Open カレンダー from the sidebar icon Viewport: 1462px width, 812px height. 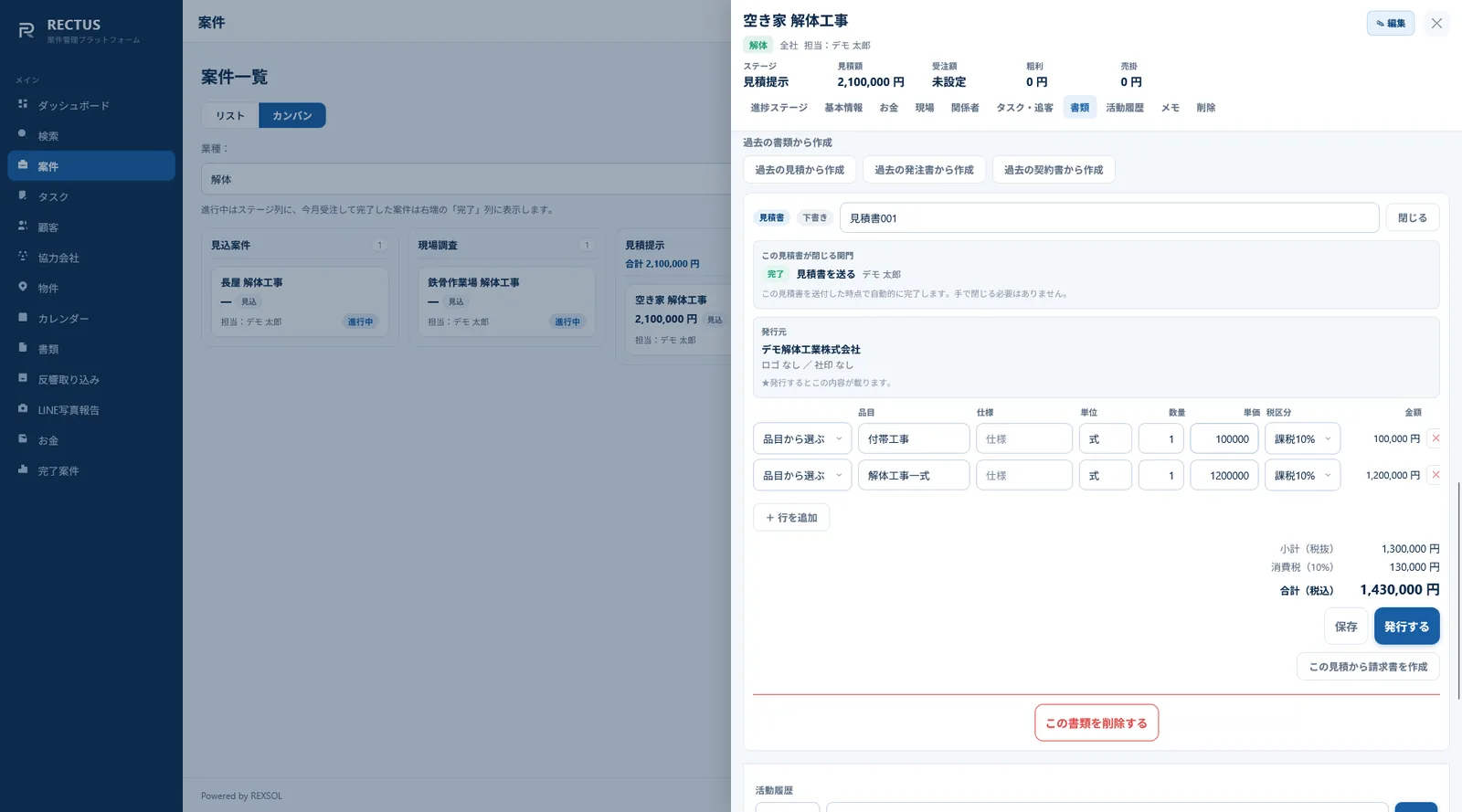(x=23, y=317)
